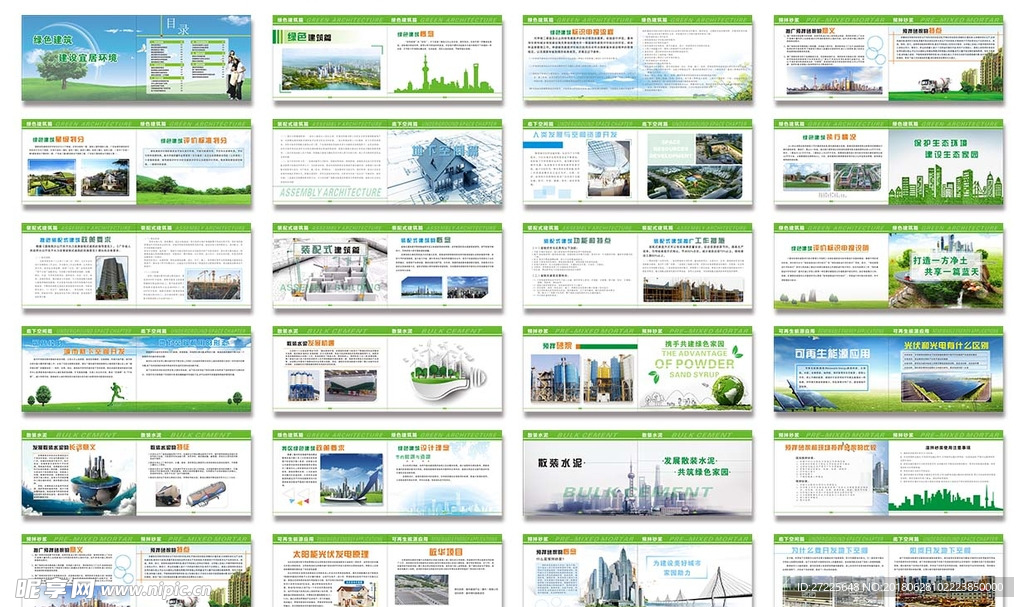Select the 绿色建筑执行情况 heading
Image resolution: width=1024 pixels, height=607 pixels.
click(829, 138)
